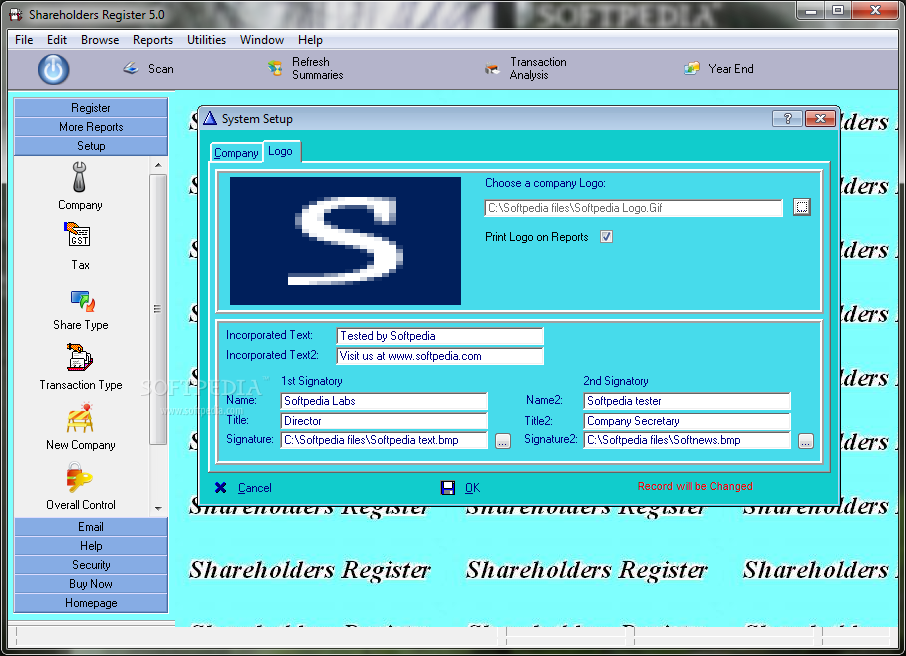906x656 pixels.
Task: Click the Signature2 path field
Action: (x=686, y=440)
